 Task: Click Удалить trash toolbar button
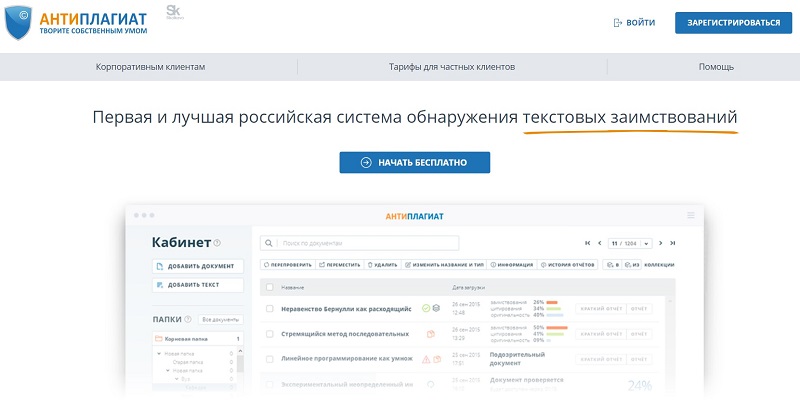(382, 265)
